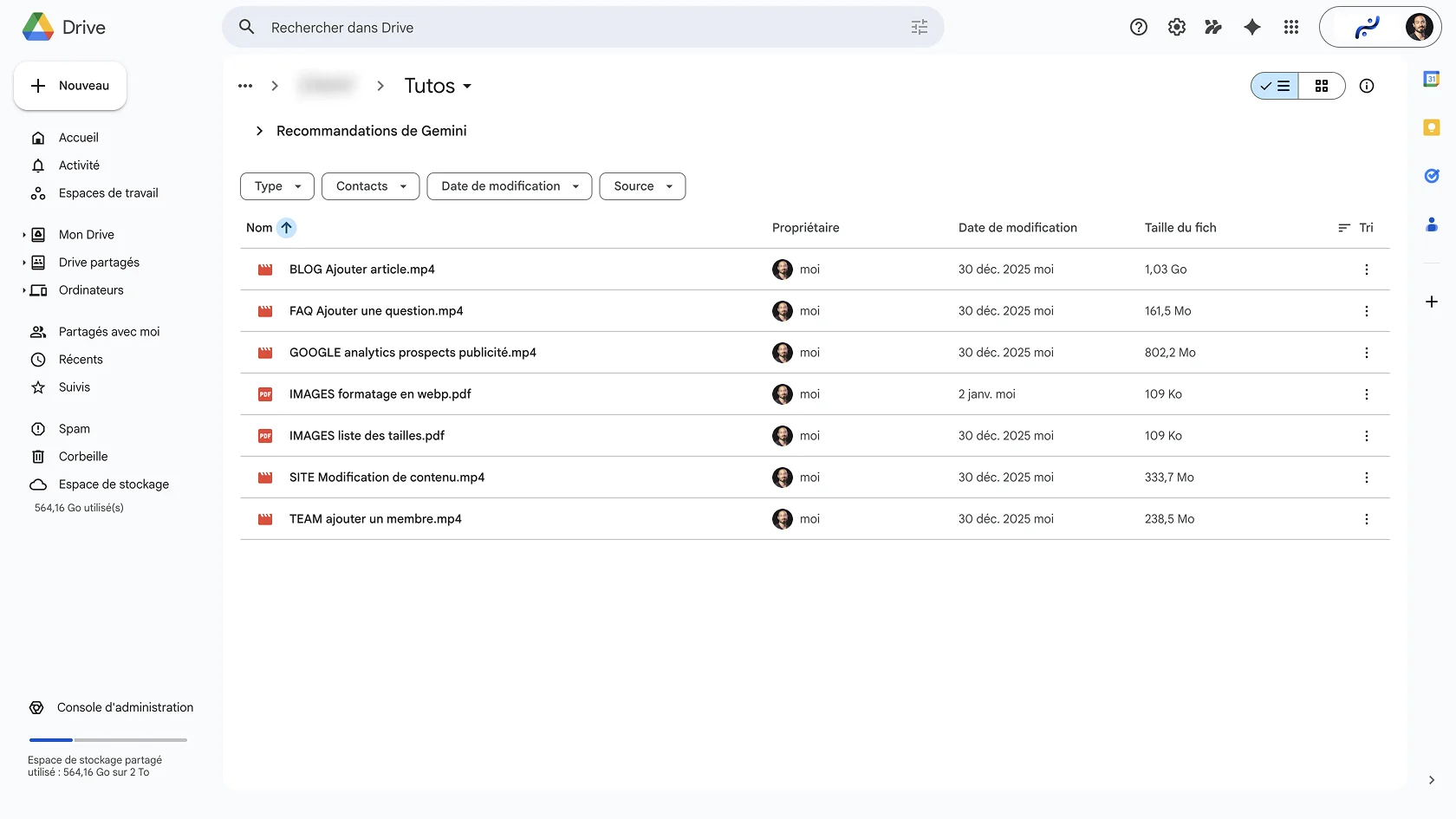Show hidden breadcrumb folders ellipsis
Screen dimensions: 1456x819
click(245, 86)
